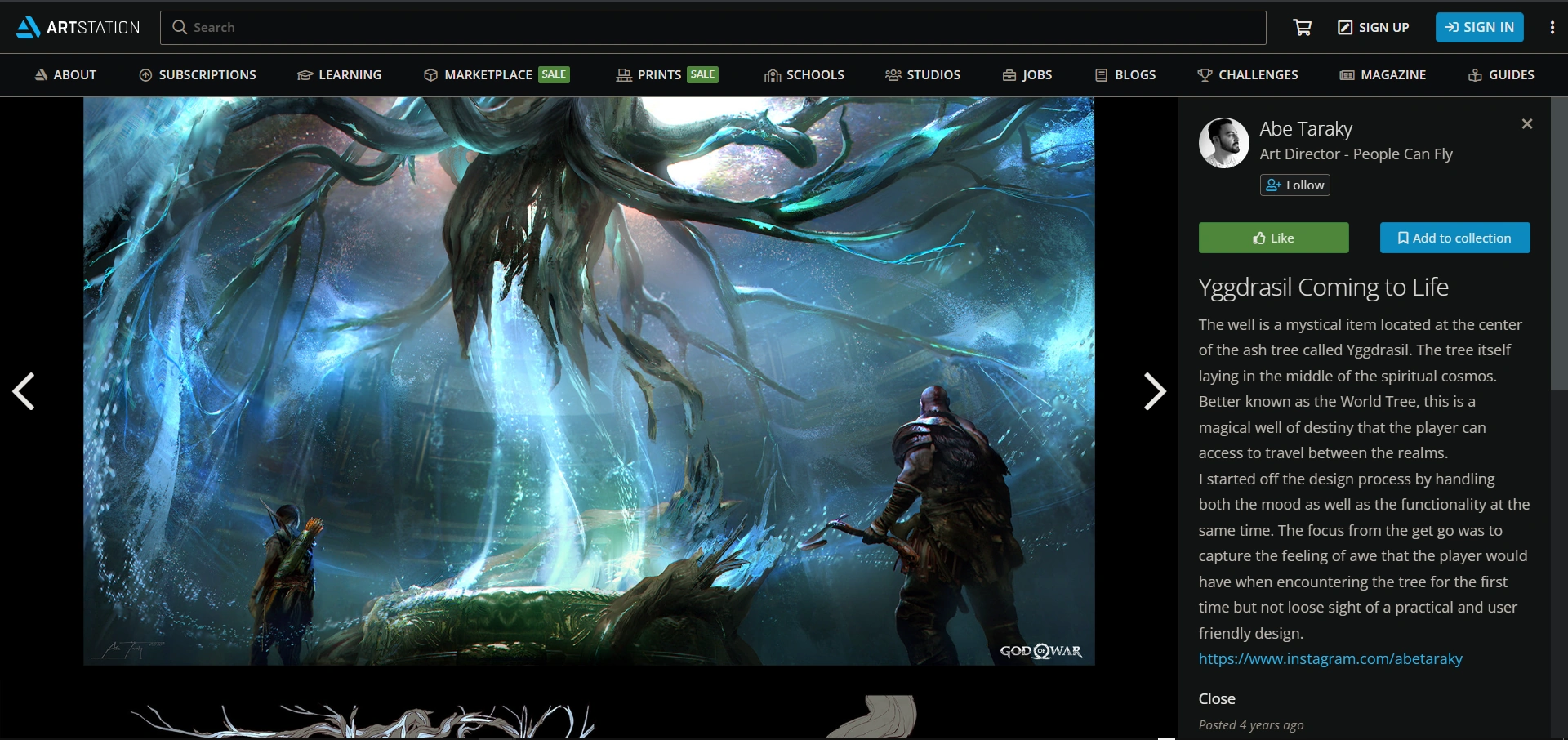Close the artwork details panel
This screenshot has width=1568, height=740.
1527,124
